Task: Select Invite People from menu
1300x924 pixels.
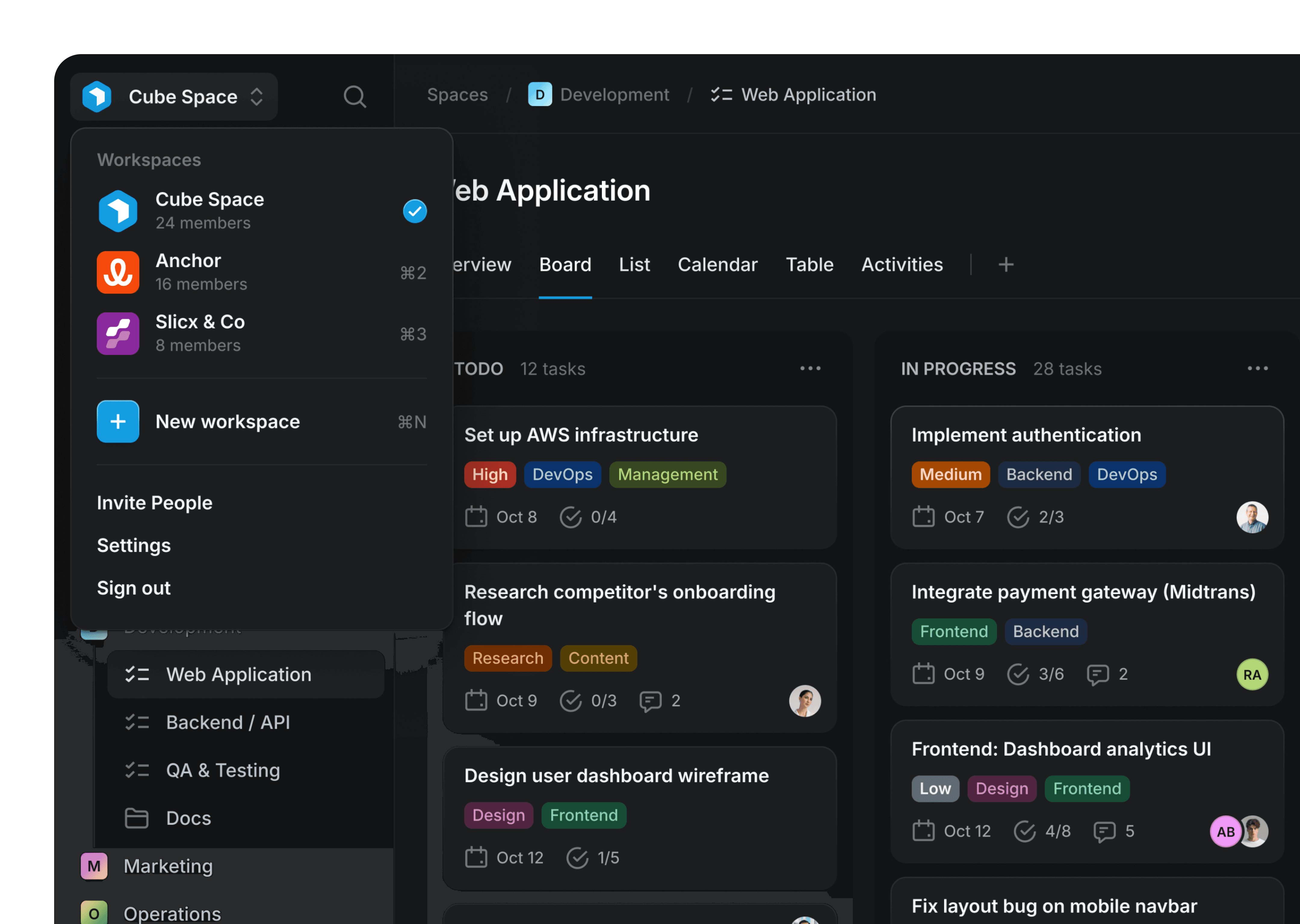Action: pos(154,503)
